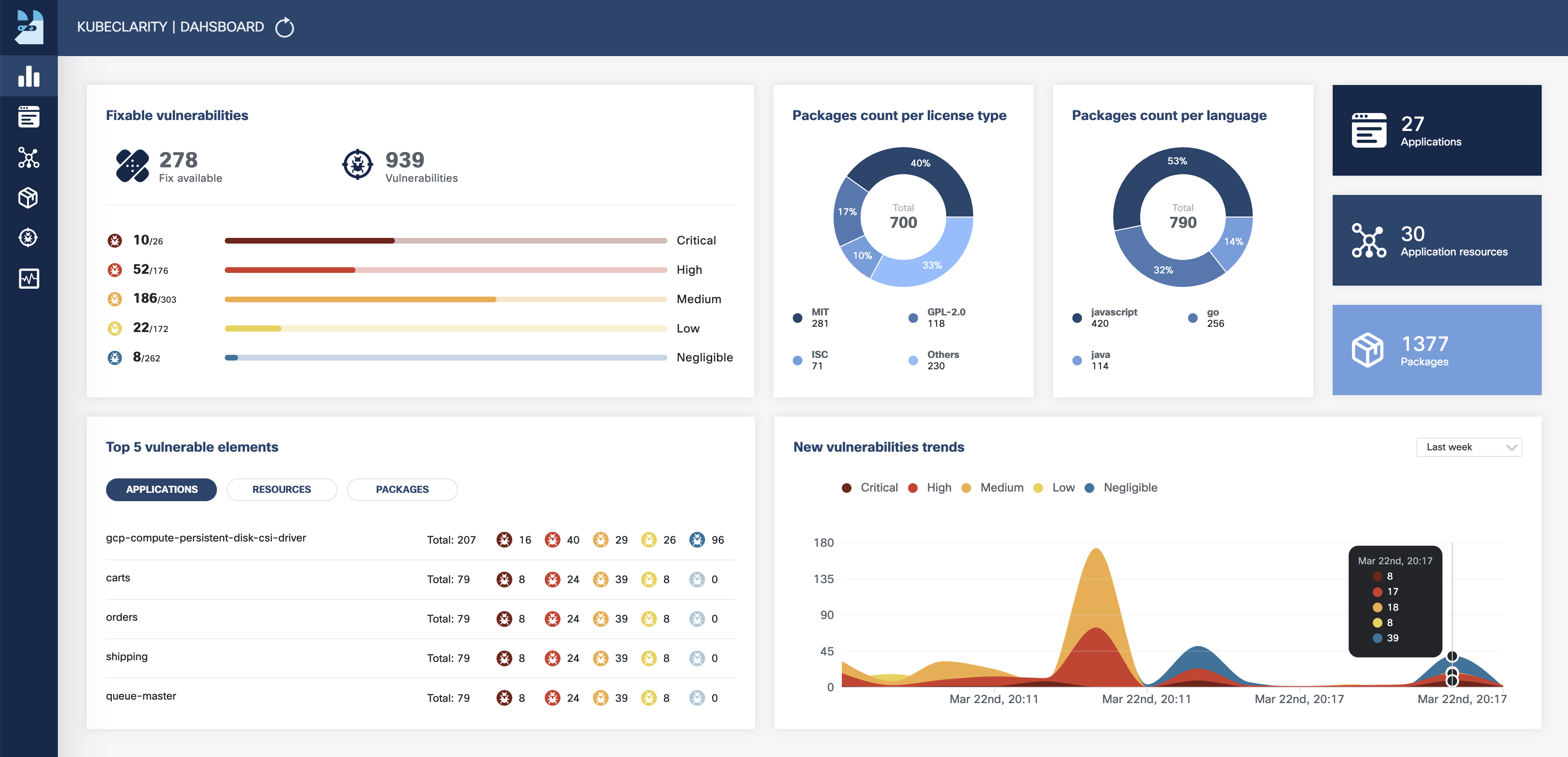
Task: Open the 1377 Packages card
Action: coord(1437,350)
